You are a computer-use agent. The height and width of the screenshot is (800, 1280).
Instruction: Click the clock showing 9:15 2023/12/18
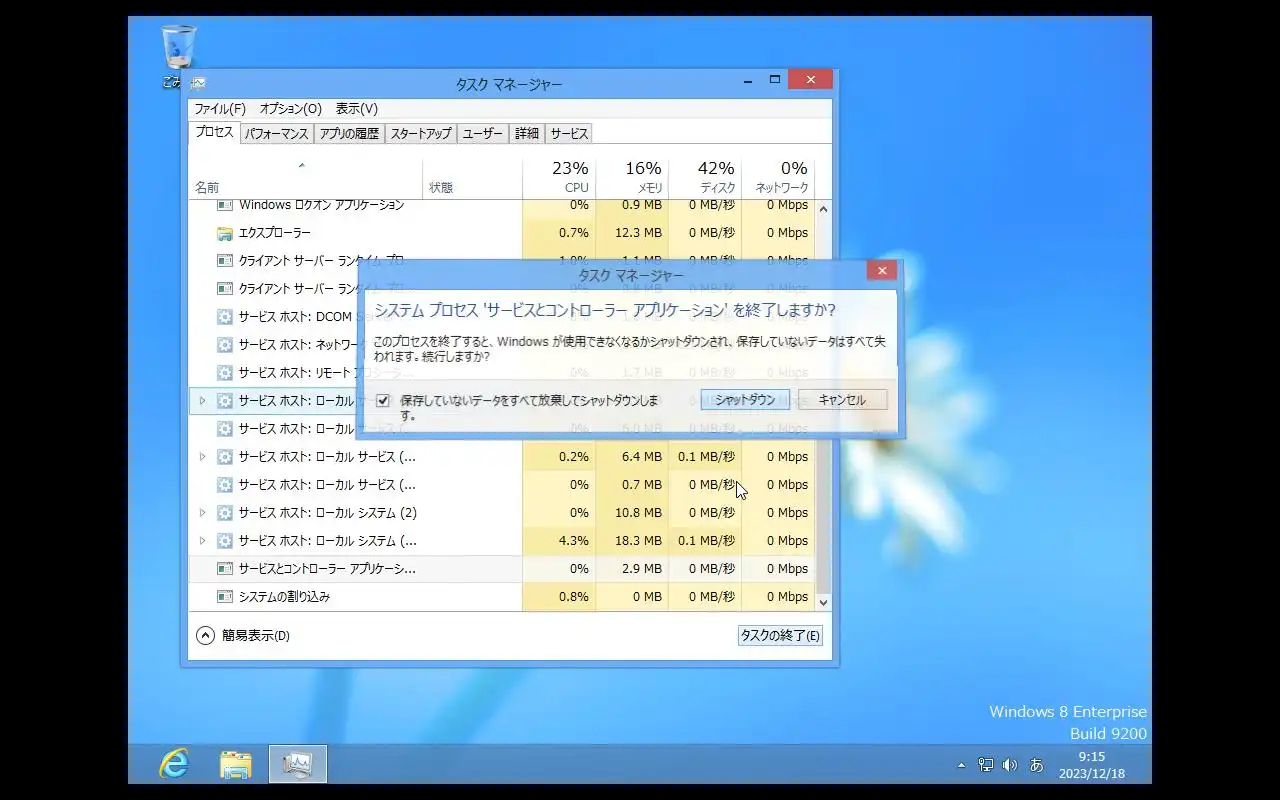point(1092,765)
